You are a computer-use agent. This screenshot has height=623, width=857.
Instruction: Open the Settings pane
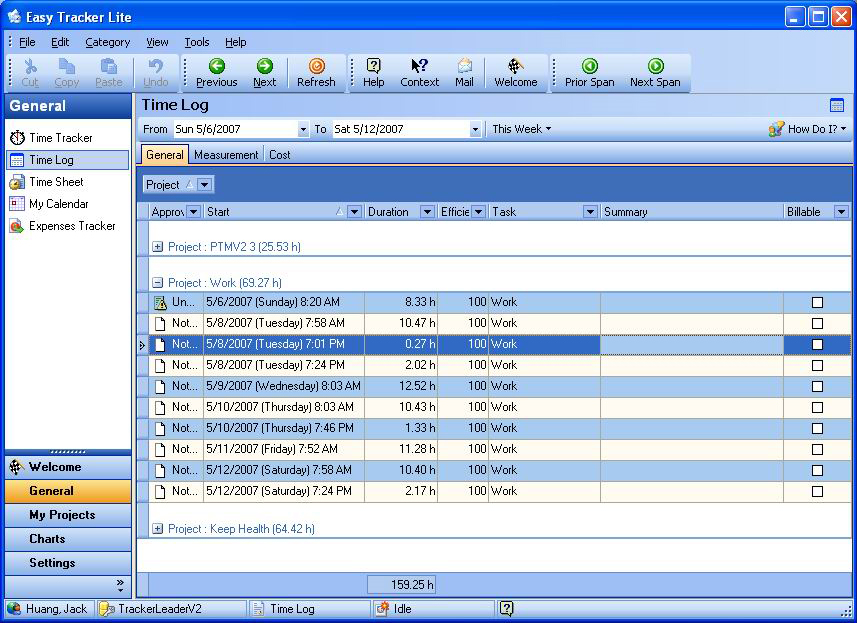[68, 563]
